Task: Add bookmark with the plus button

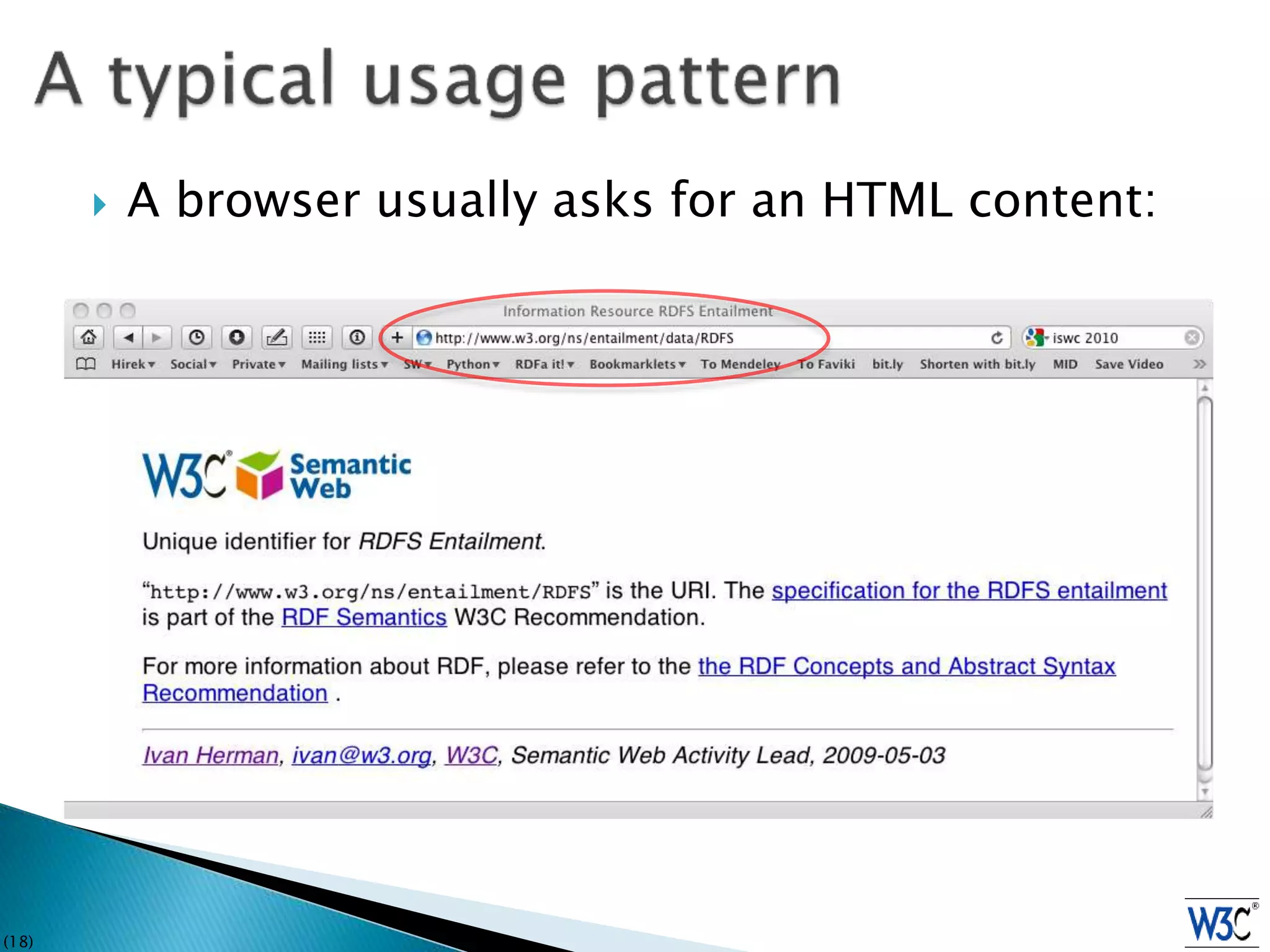Action: click(x=397, y=337)
